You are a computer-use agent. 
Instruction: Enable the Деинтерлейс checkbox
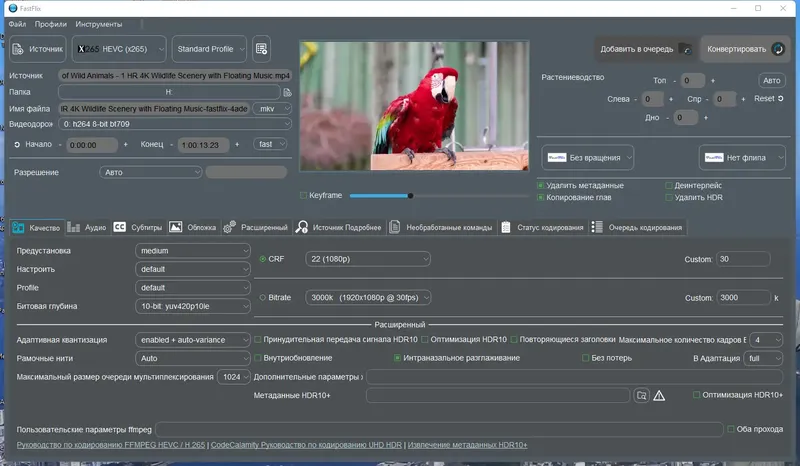click(x=668, y=185)
